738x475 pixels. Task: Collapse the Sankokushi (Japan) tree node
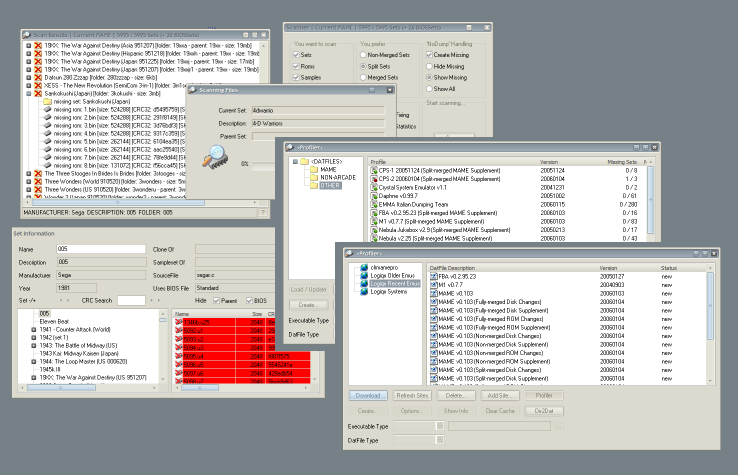coord(28,94)
